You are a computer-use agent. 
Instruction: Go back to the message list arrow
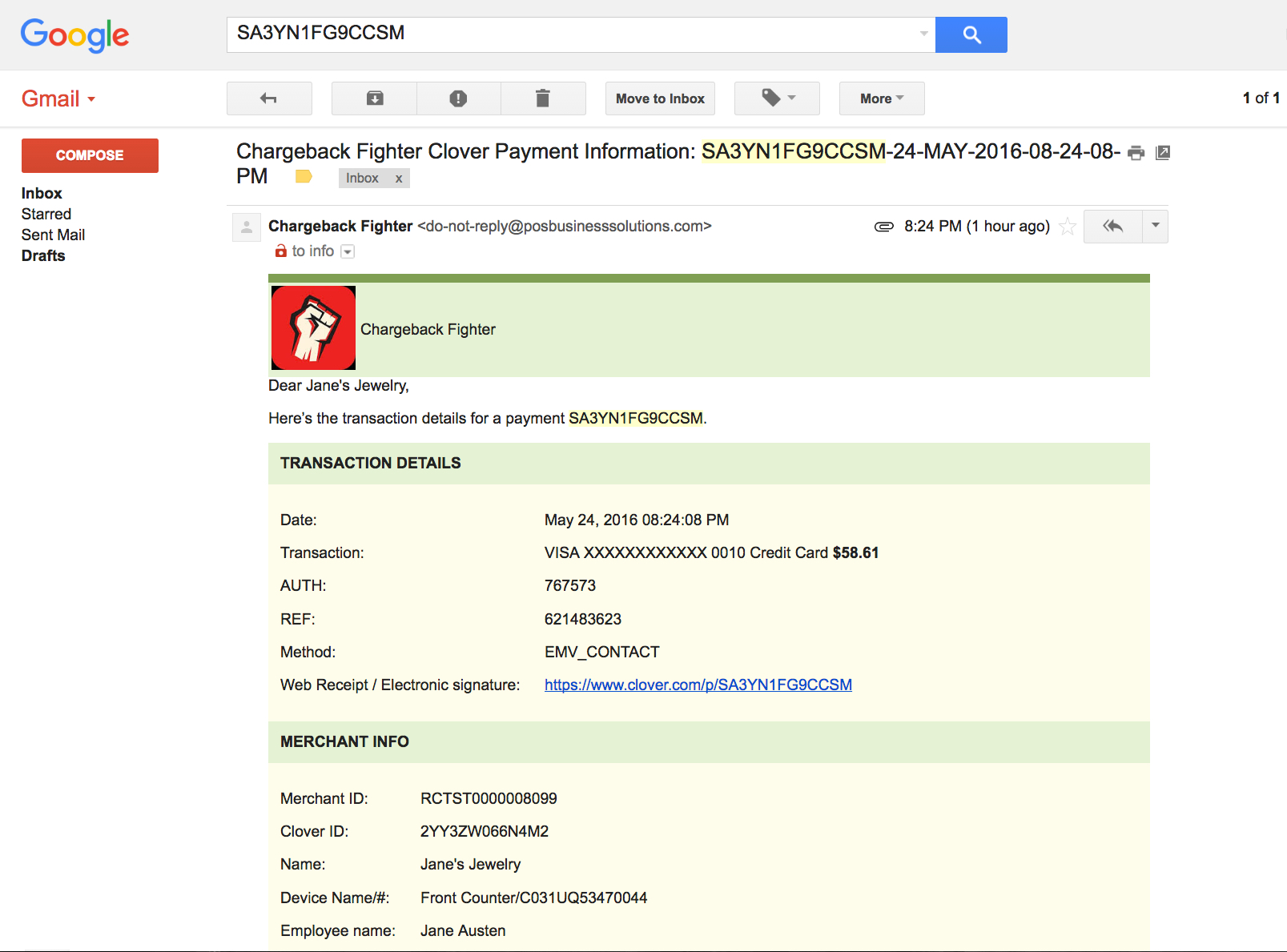pyautogui.click(x=269, y=98)
